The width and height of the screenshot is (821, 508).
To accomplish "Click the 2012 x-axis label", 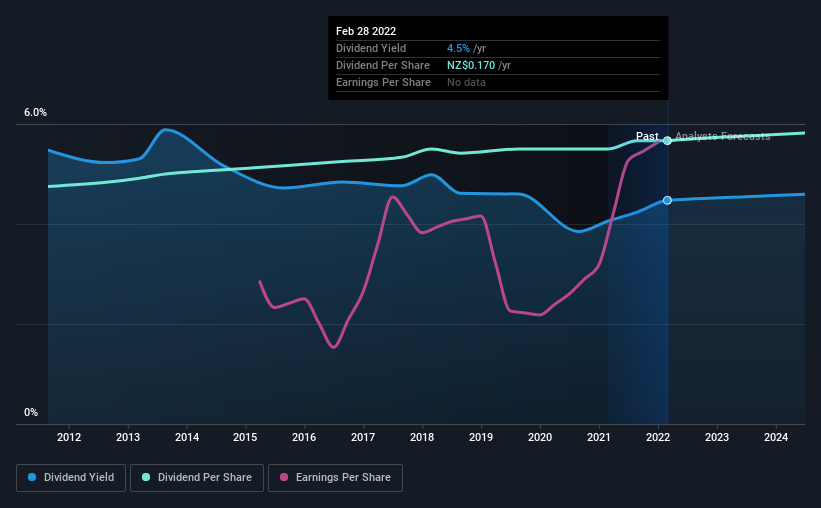I will [x=69, y=437].
